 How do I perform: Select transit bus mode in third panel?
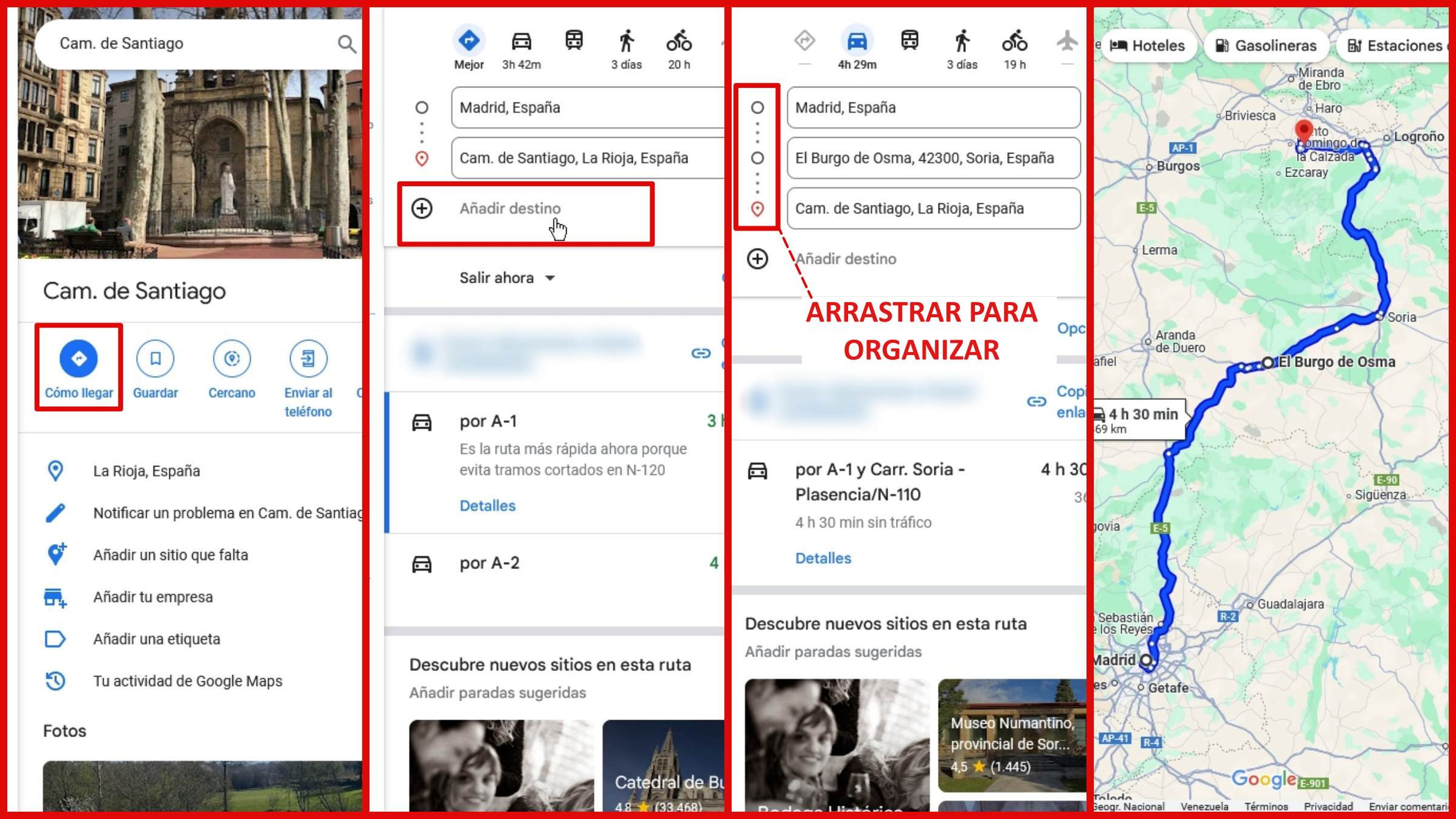click(910, 41)
